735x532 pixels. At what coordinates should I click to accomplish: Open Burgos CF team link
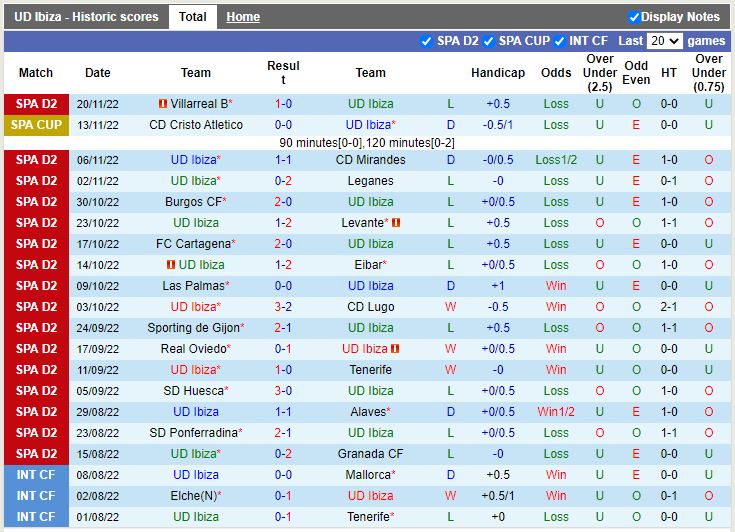[x=193, y=202]
